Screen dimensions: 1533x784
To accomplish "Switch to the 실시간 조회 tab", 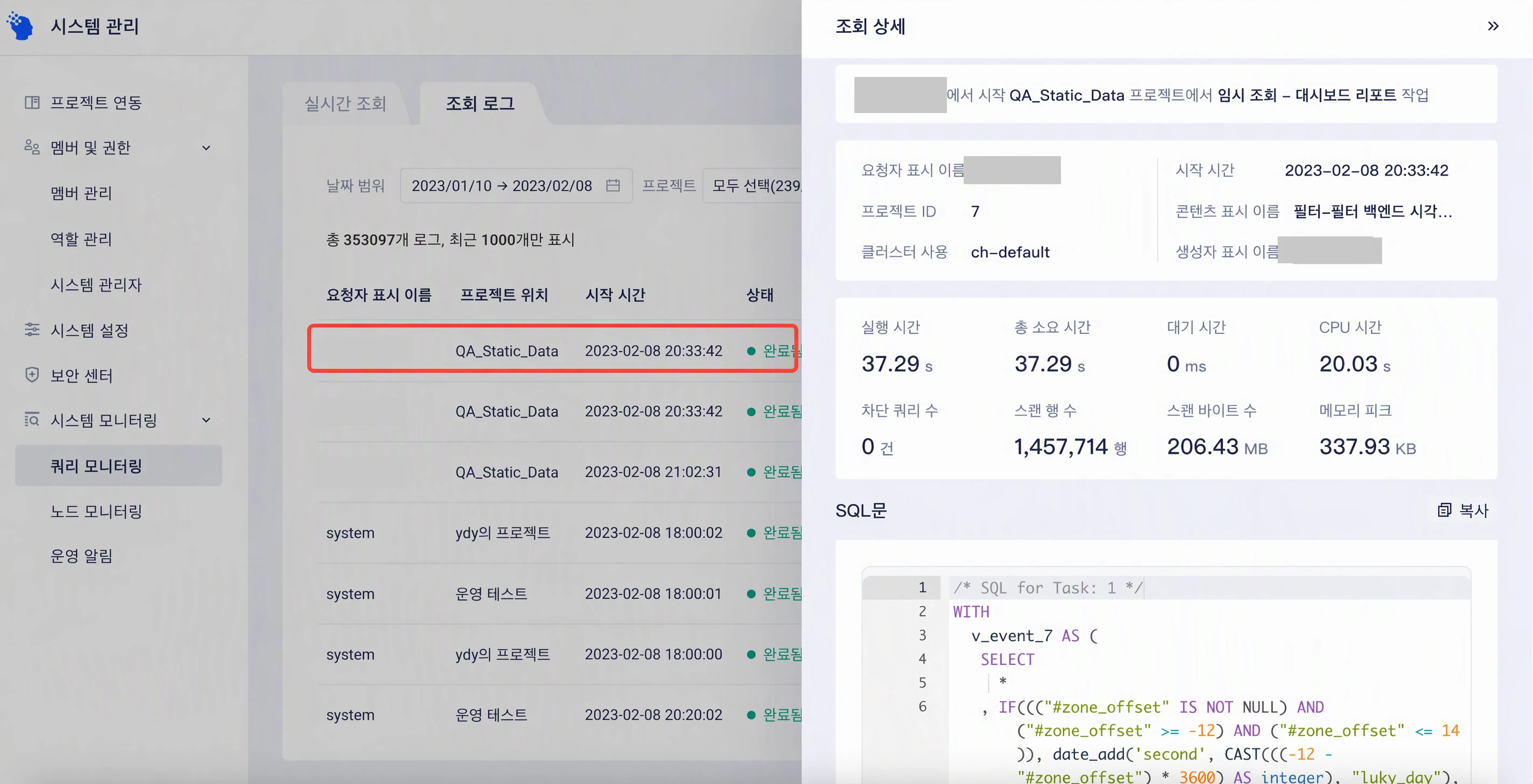I will pyautogui.click(x=345, y=103).
